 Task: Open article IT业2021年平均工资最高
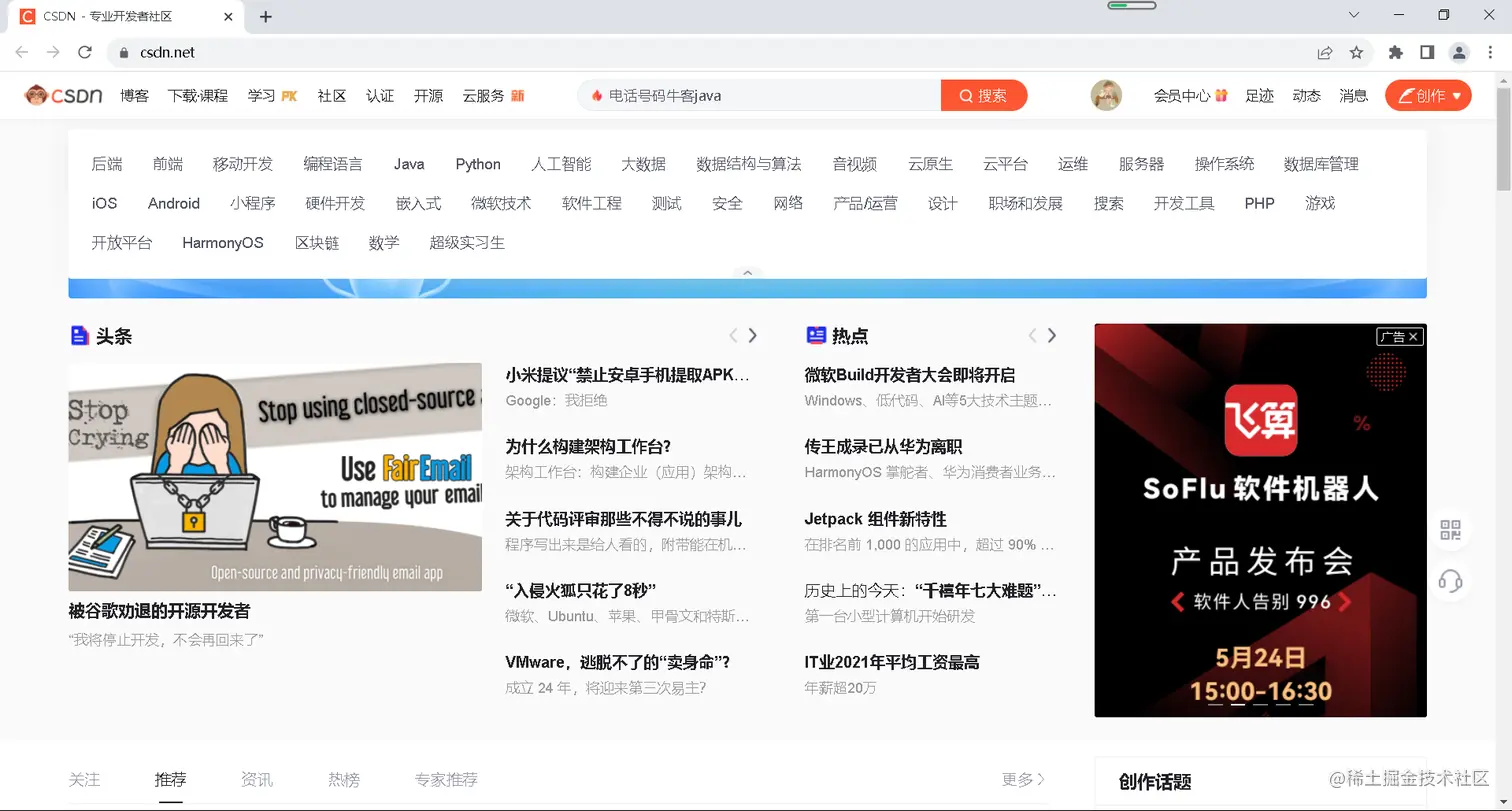pyautogui.click(x=892, y=662)
